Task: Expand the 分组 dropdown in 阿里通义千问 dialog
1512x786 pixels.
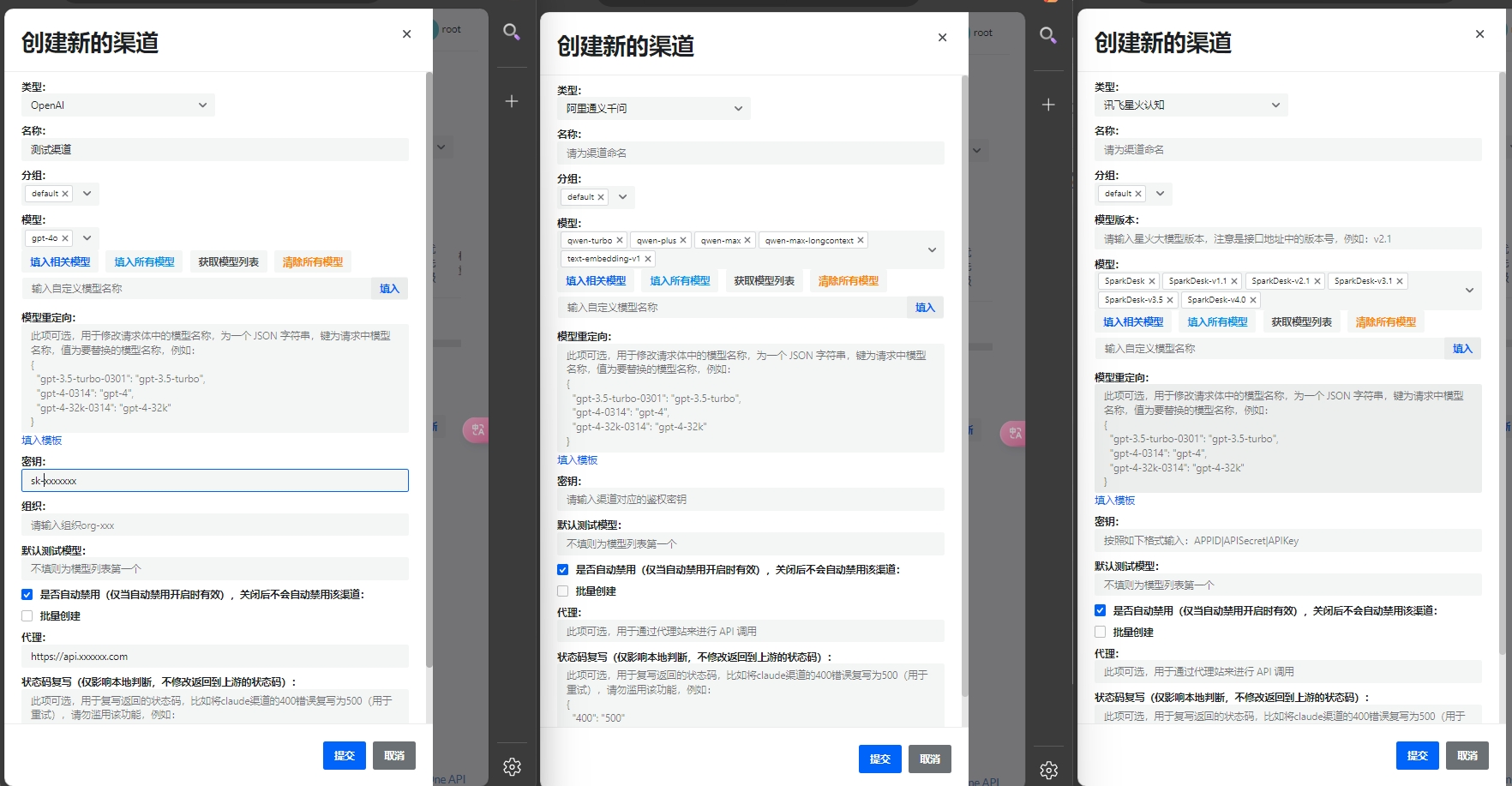Action: point(623,197)
